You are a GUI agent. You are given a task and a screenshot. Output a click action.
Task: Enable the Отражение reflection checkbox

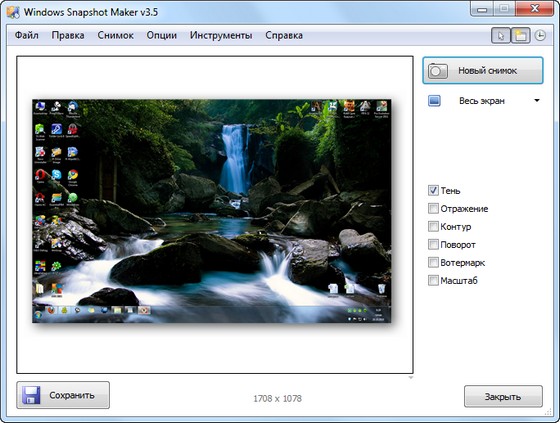pos(433,209)
